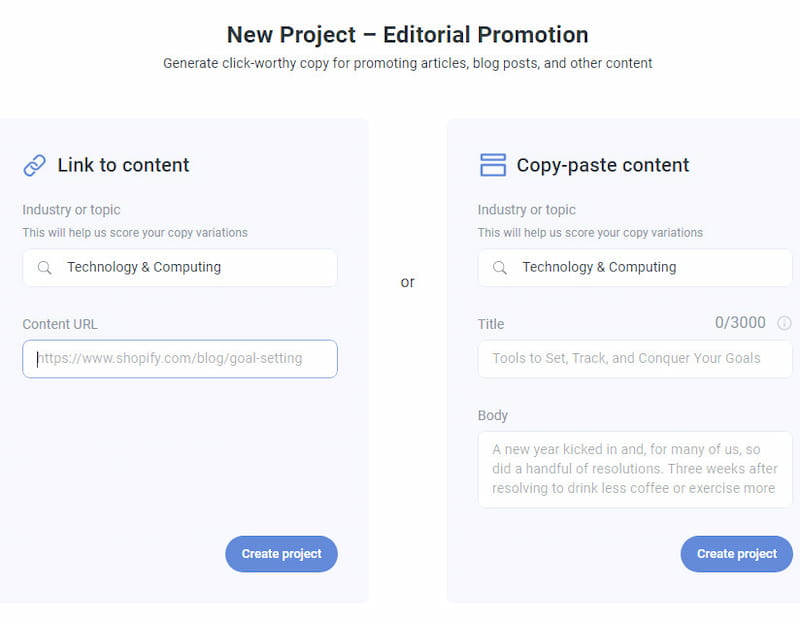Click the Copy-paste content stacked boxes icon
The width and height of the screenshot is (800, 621).
coord(493,165)
